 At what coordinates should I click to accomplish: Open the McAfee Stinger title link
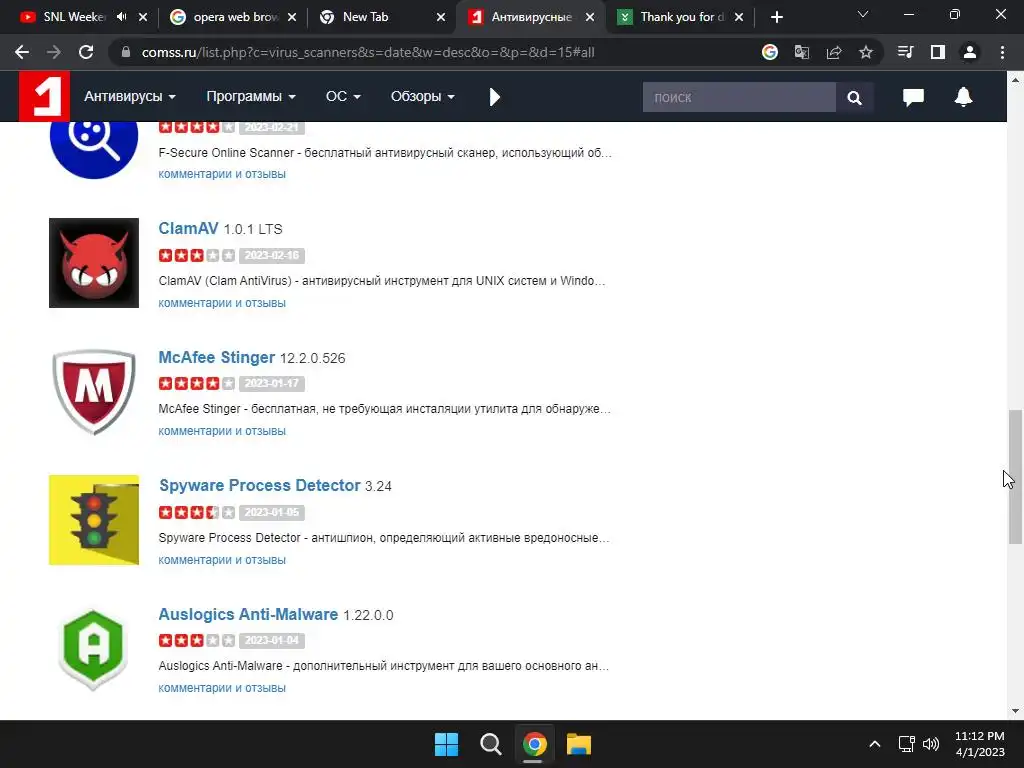[217, 357]
